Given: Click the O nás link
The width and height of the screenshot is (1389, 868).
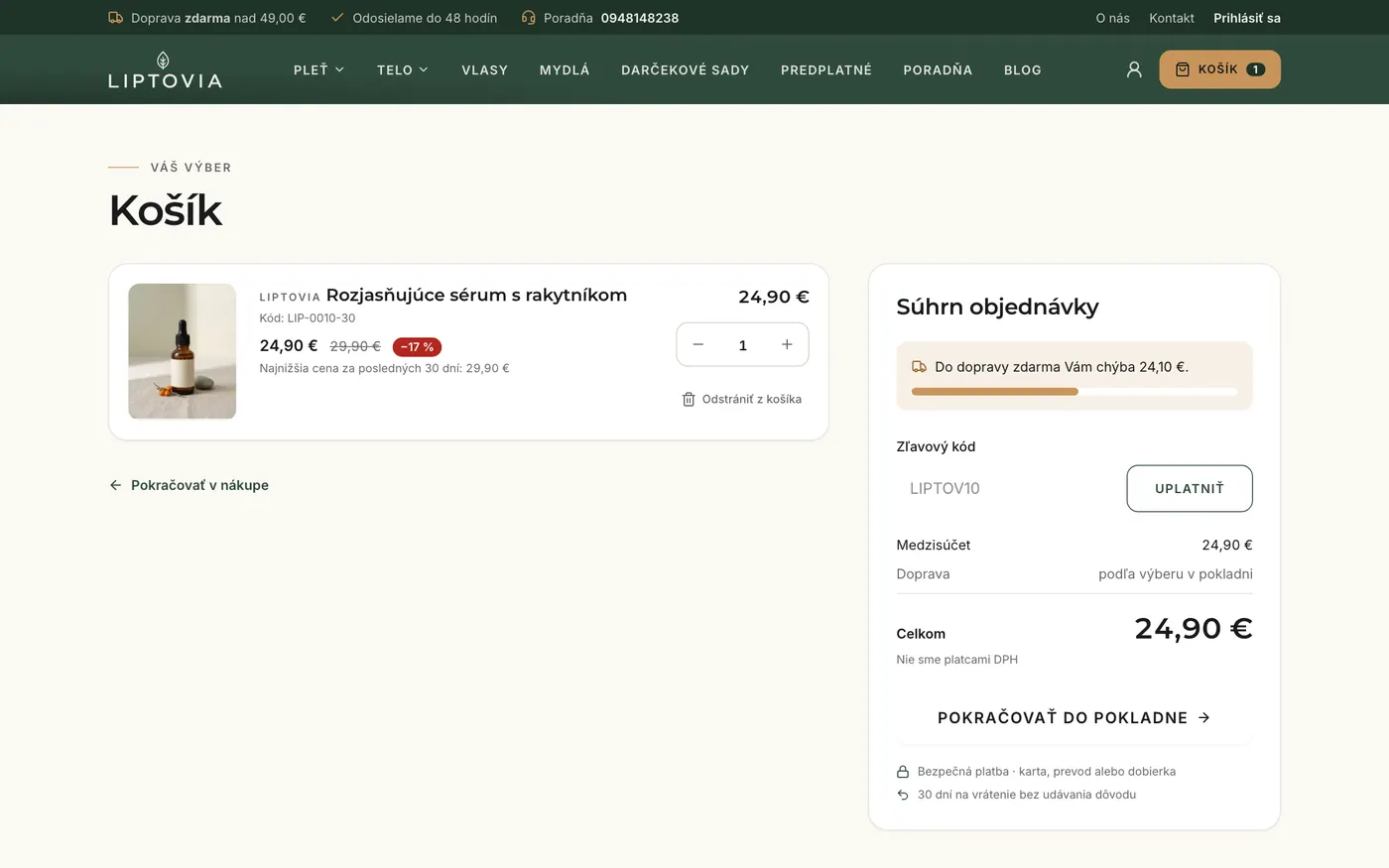Looking at the screenshot, I should tap(1112, 18).
